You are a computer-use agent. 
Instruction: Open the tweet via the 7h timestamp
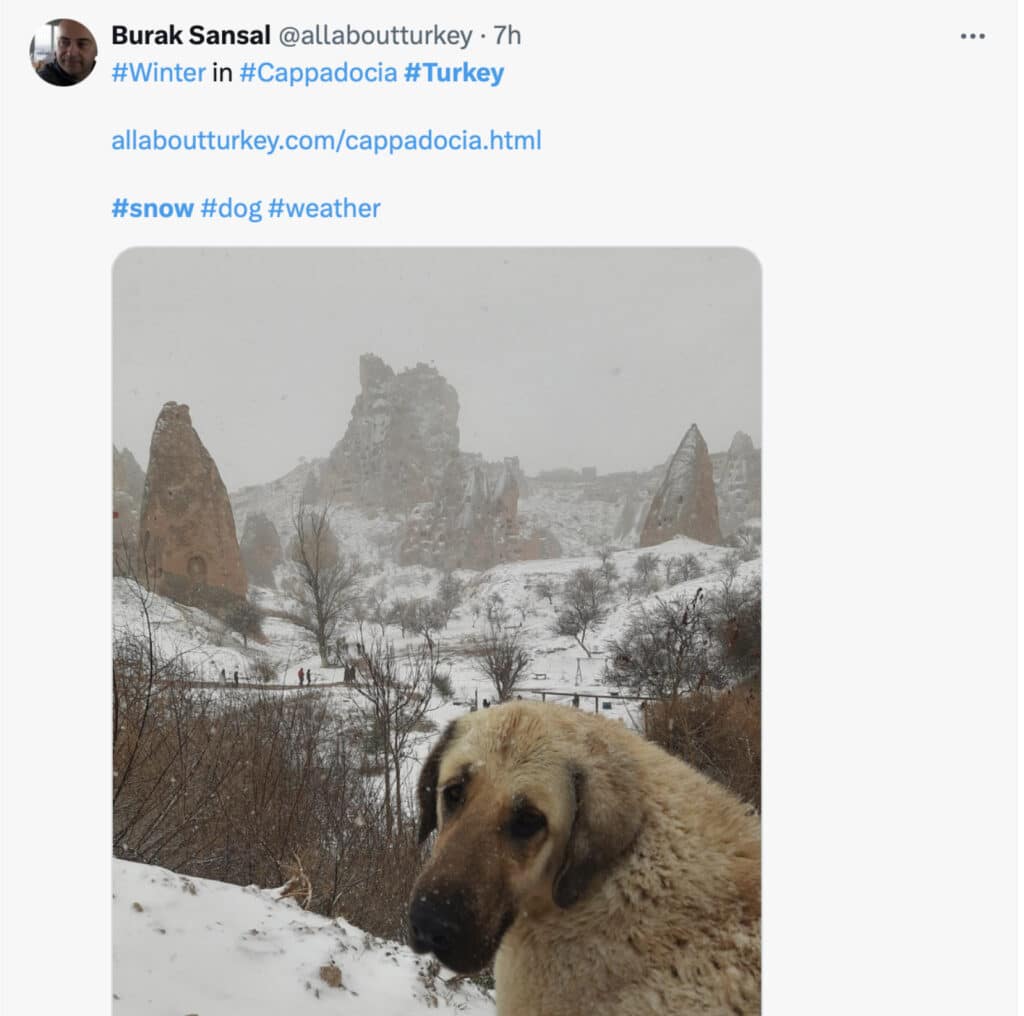point(507,36)
